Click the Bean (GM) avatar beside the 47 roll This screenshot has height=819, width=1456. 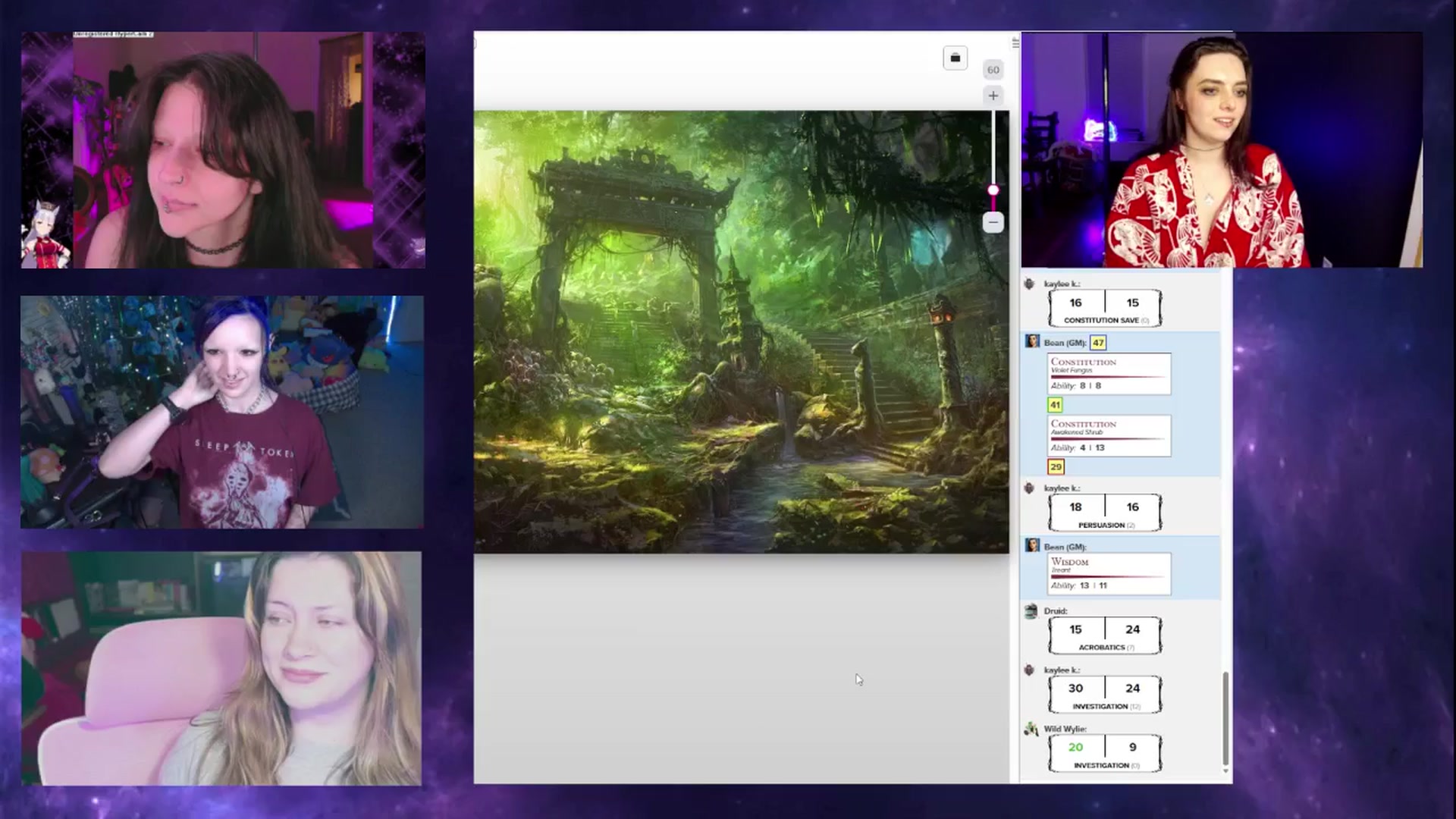(x=1032, y=341)
